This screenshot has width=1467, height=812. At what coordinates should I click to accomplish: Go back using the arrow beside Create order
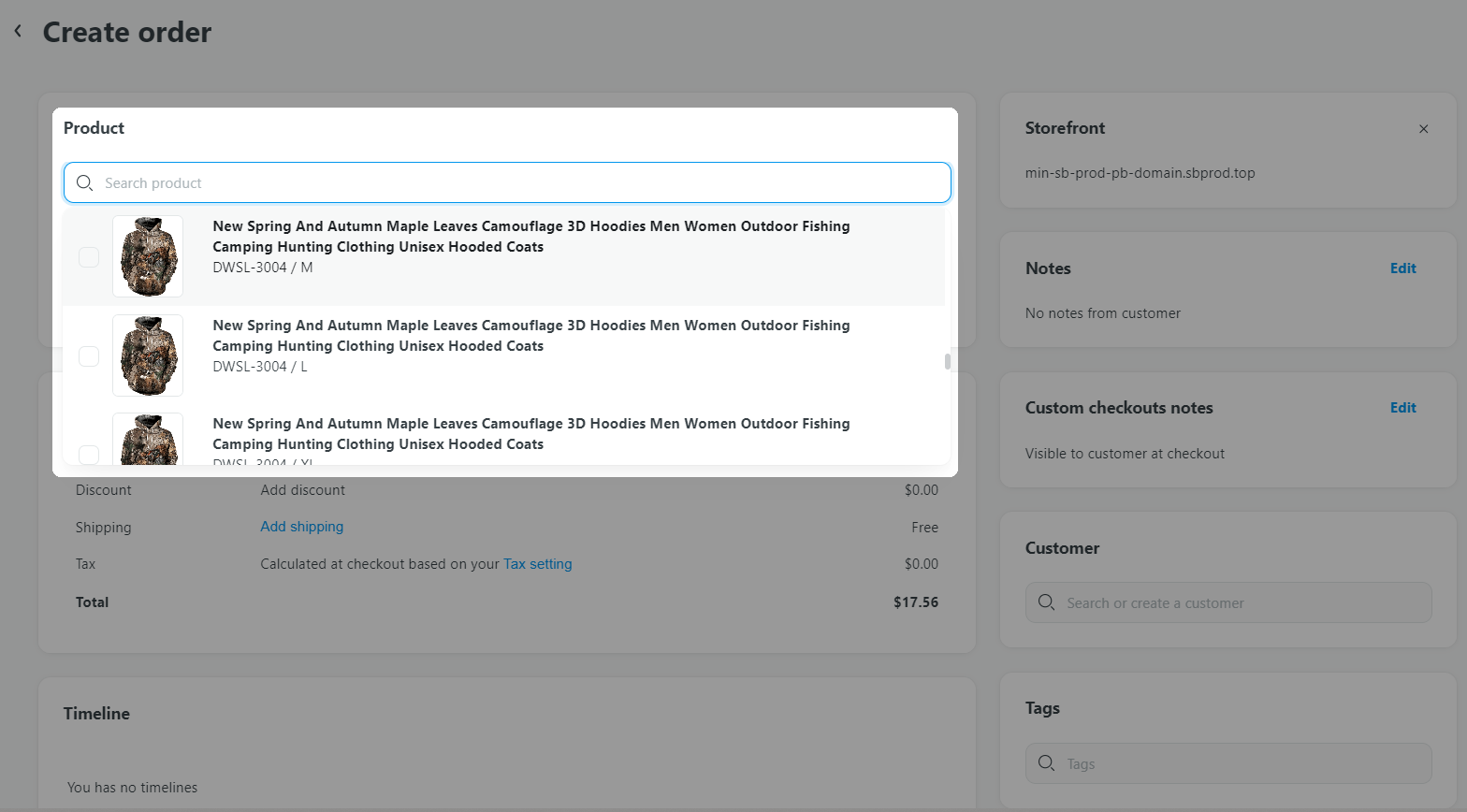coord(18,31)
